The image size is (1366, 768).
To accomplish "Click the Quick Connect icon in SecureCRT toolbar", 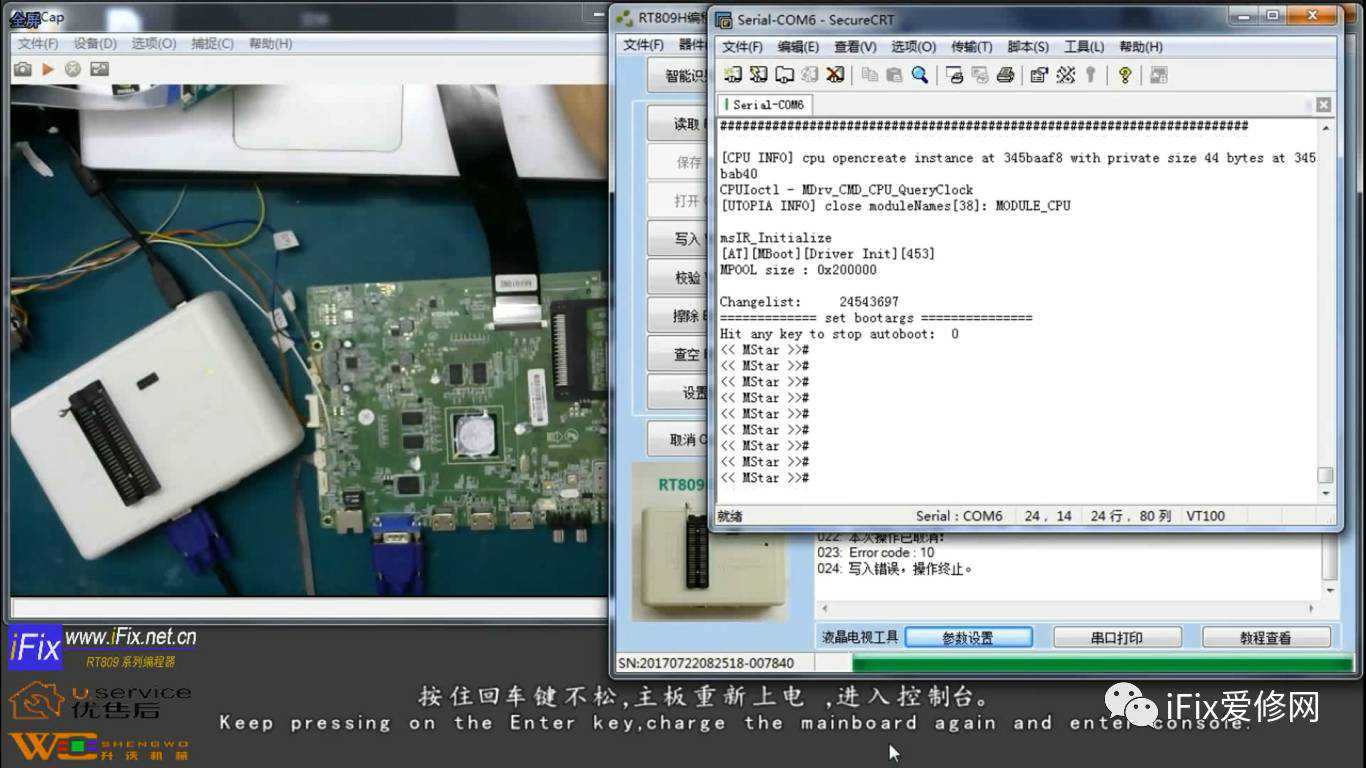I will 758,75.
